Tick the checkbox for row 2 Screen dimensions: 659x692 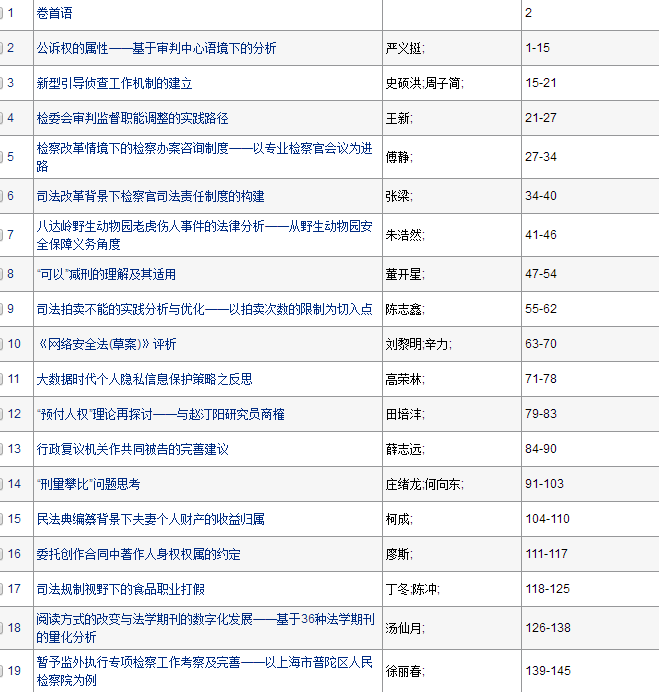click(2, 48)
